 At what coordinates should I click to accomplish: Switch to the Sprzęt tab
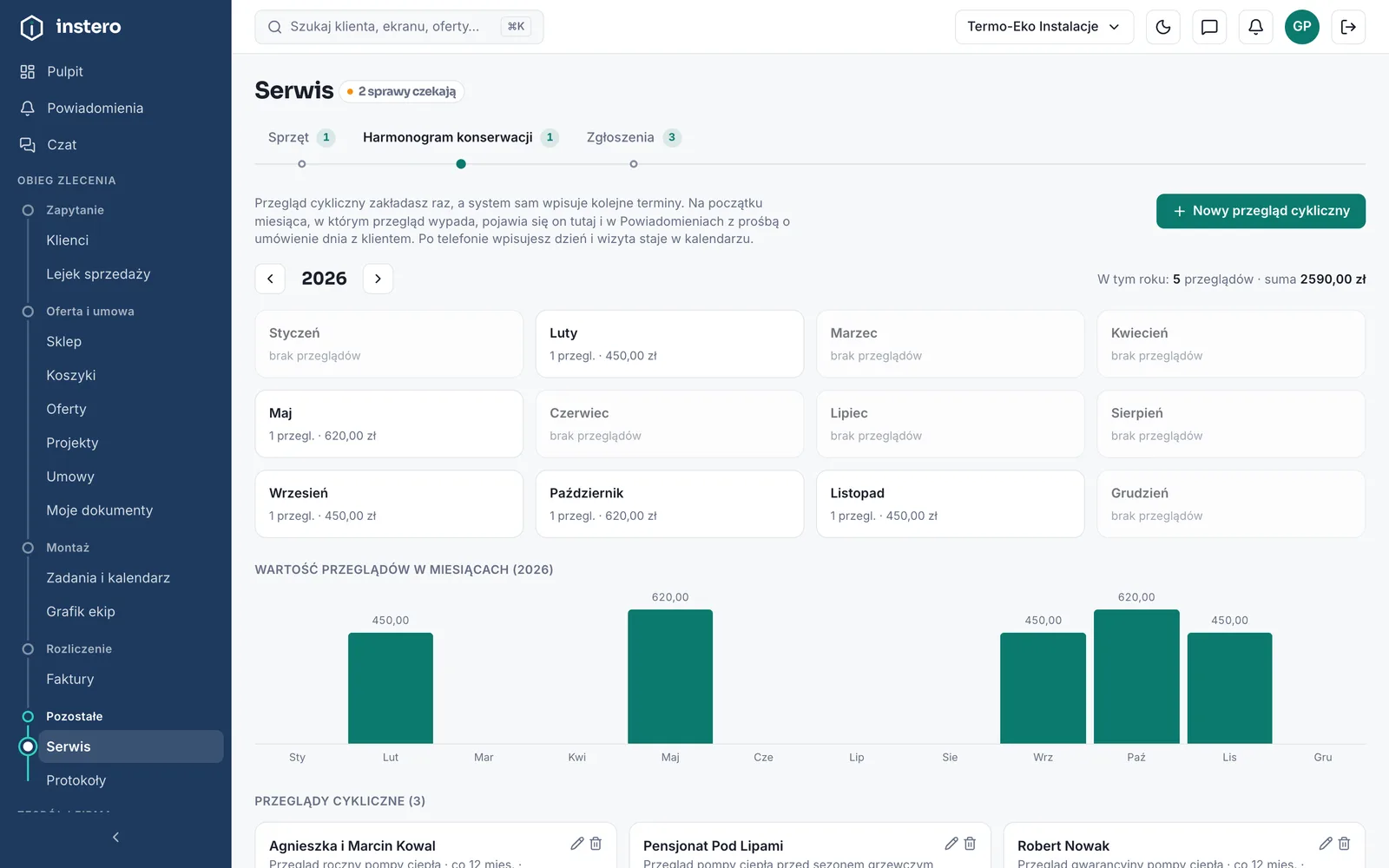click(301, 137)
